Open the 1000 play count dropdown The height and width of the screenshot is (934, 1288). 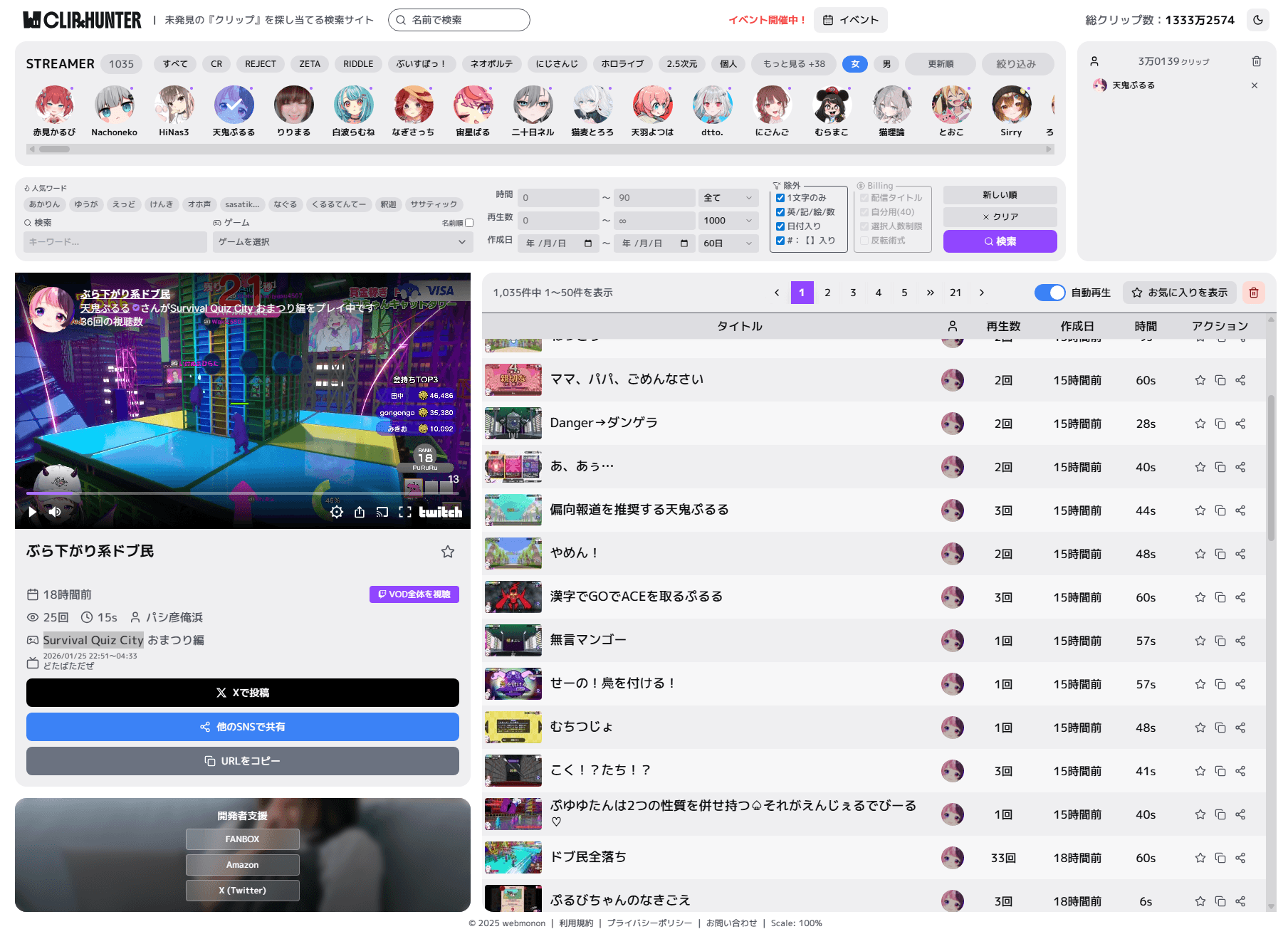click(728, 221)
